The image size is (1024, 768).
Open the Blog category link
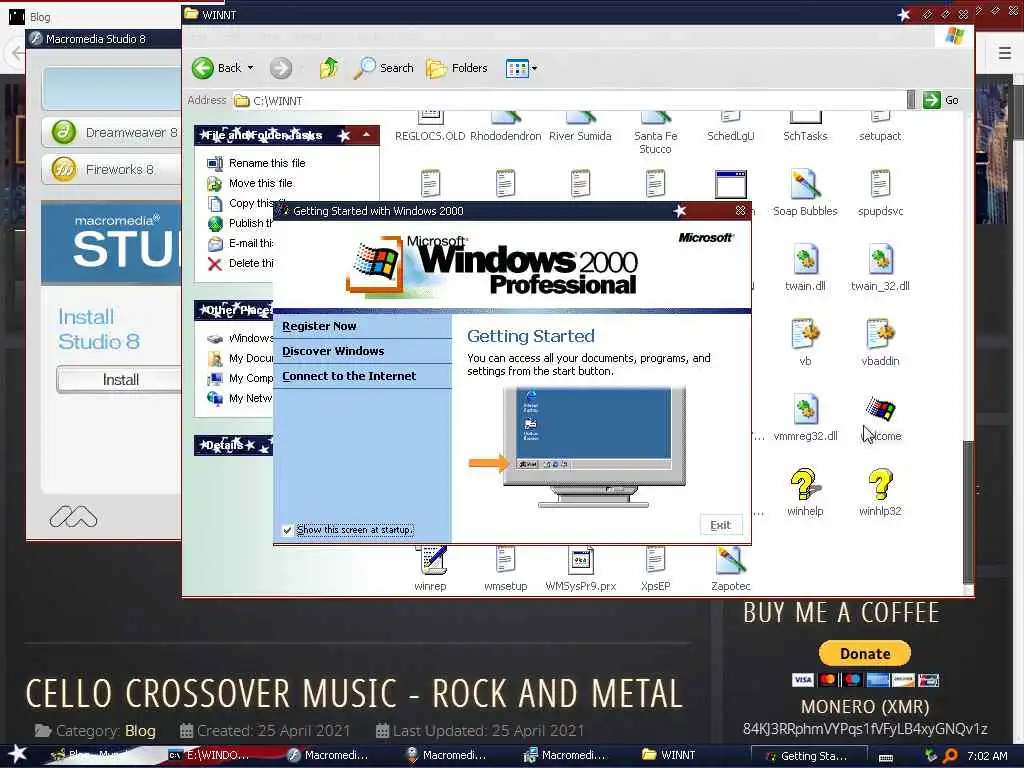140,731
